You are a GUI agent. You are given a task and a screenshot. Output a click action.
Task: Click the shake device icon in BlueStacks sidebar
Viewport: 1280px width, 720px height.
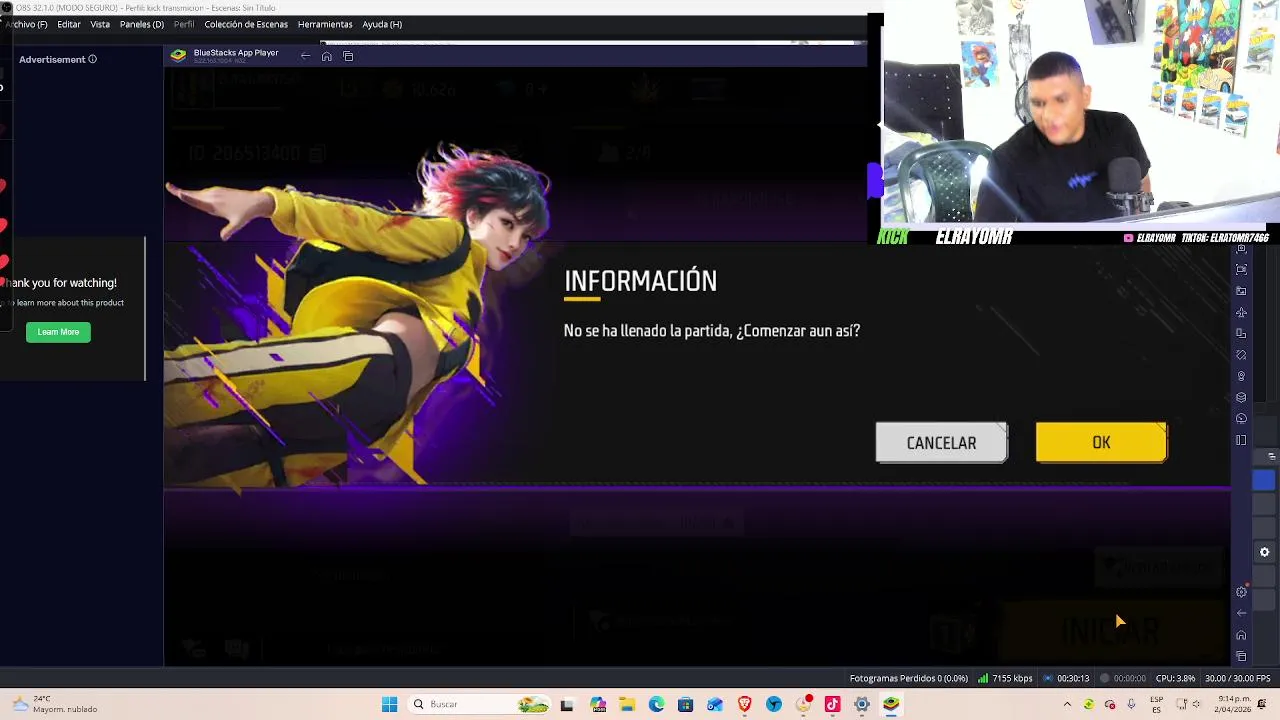pyautogui.click(x=1241, y=355)
